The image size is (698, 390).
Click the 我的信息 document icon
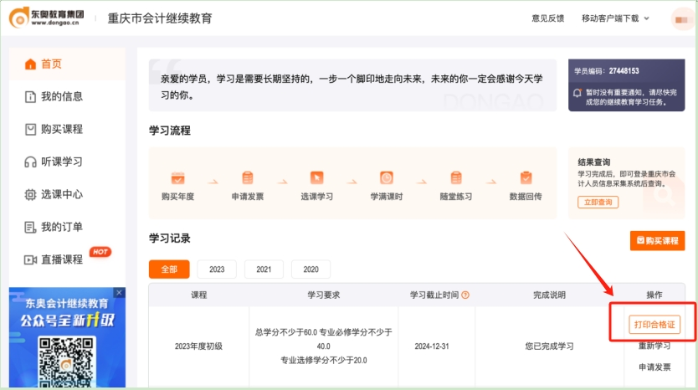coord(30,97)
